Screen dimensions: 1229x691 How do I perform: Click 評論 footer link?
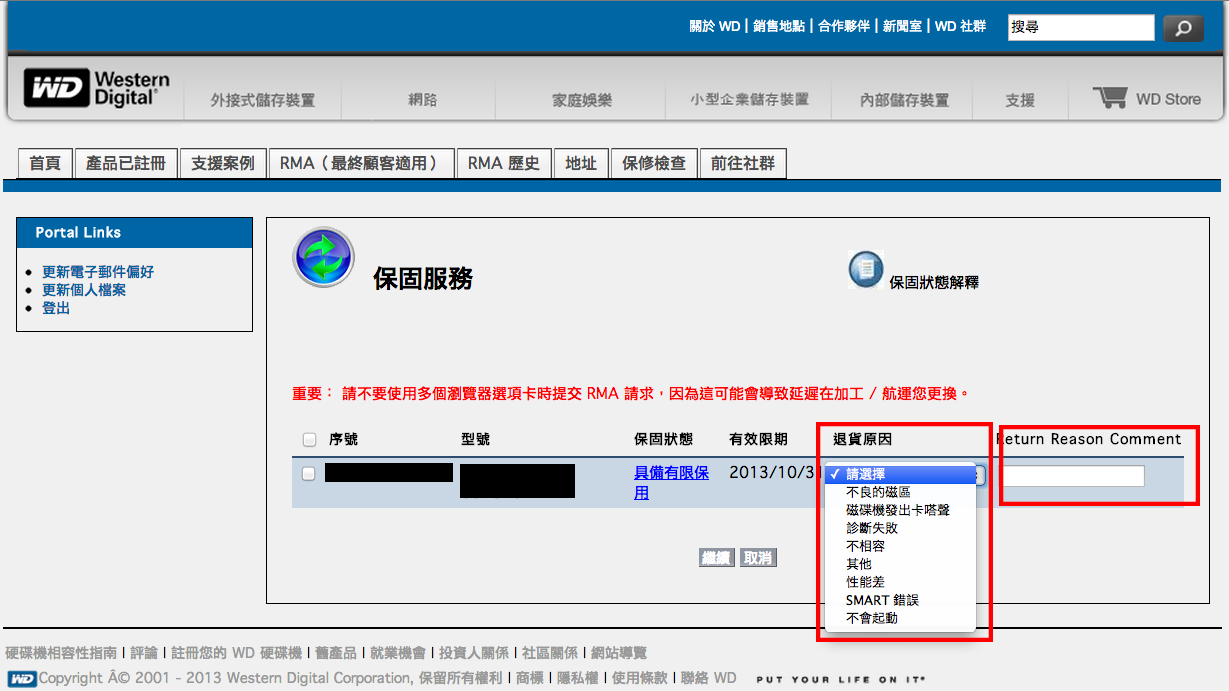[144, 652]
